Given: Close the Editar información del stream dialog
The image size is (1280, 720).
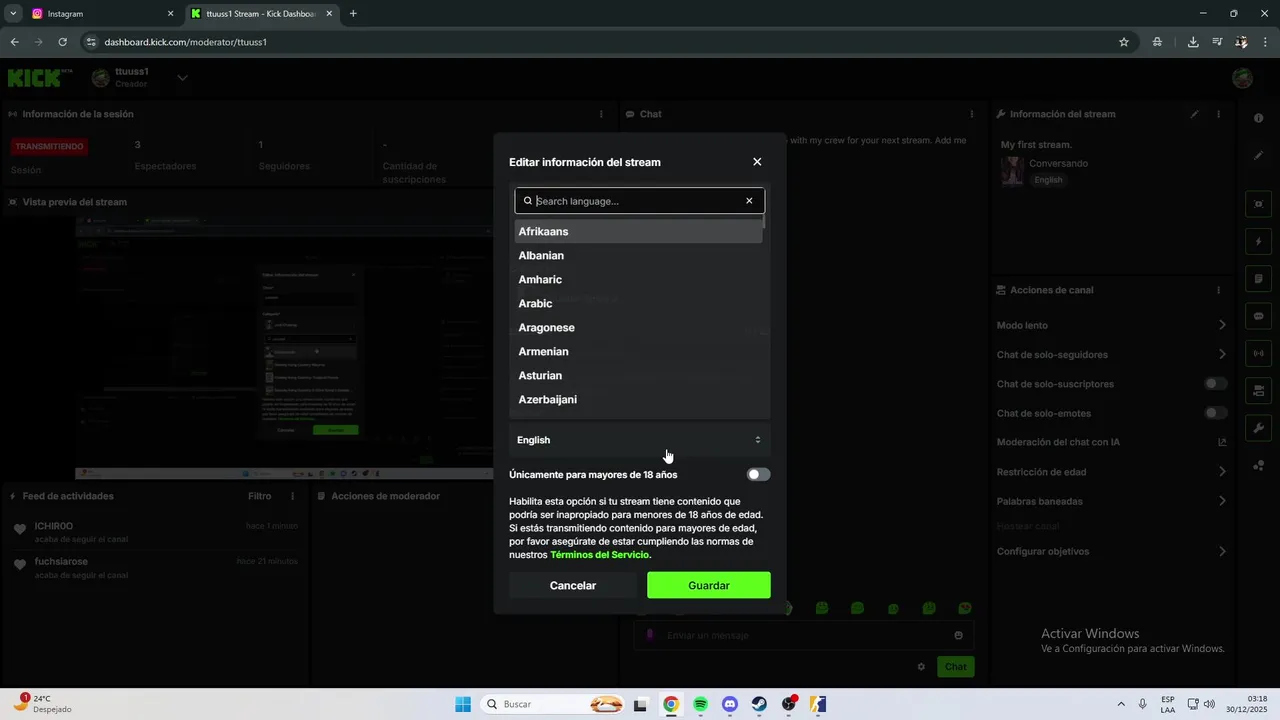Looking at the screenshot, I should point(757,162).
